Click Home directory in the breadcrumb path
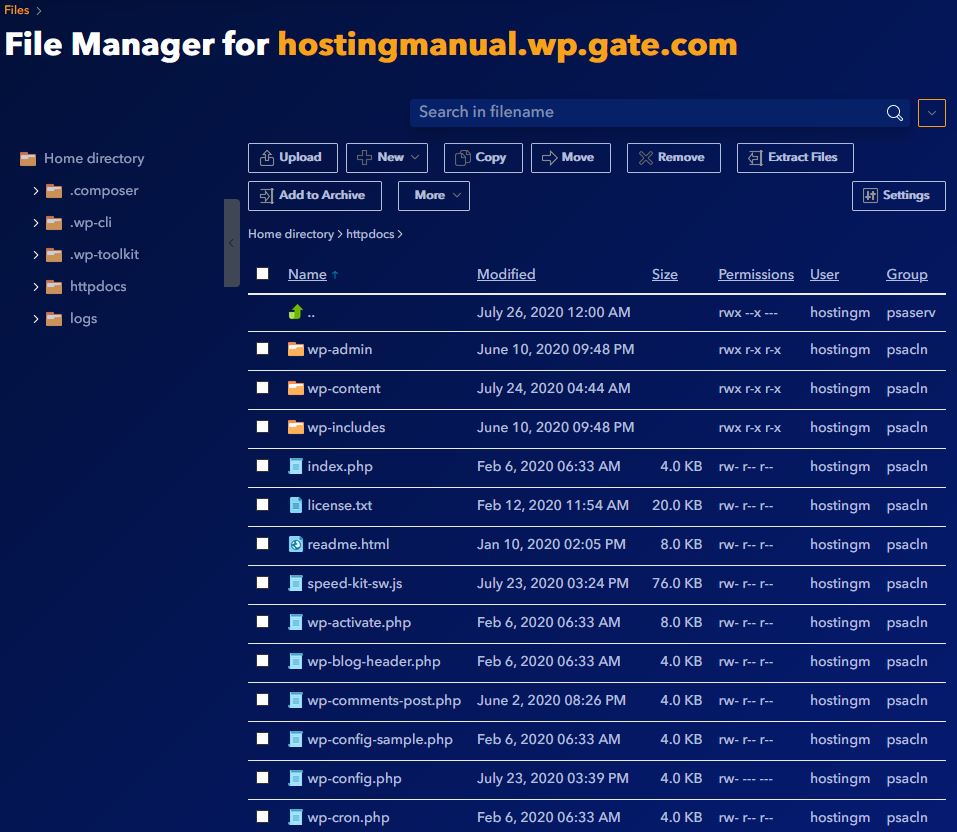The width and height of the screenshot is (957, 832). (x=289, y=233)
